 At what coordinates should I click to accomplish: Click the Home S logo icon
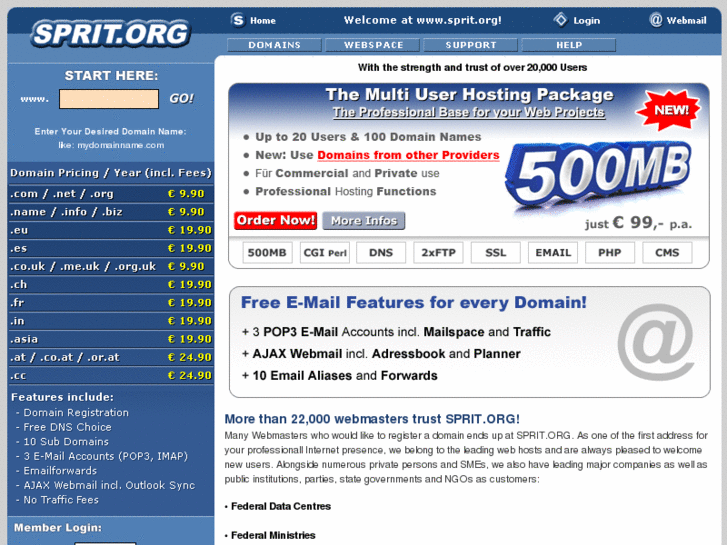click(x=238, y=20)
